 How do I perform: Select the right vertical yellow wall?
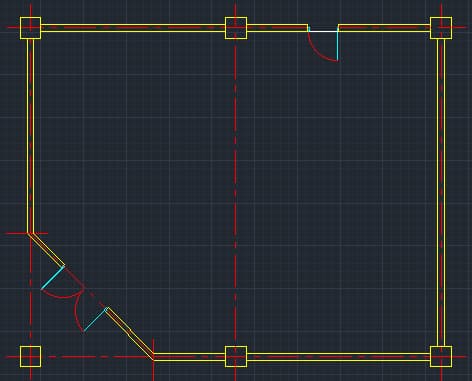tap(441, 192)
